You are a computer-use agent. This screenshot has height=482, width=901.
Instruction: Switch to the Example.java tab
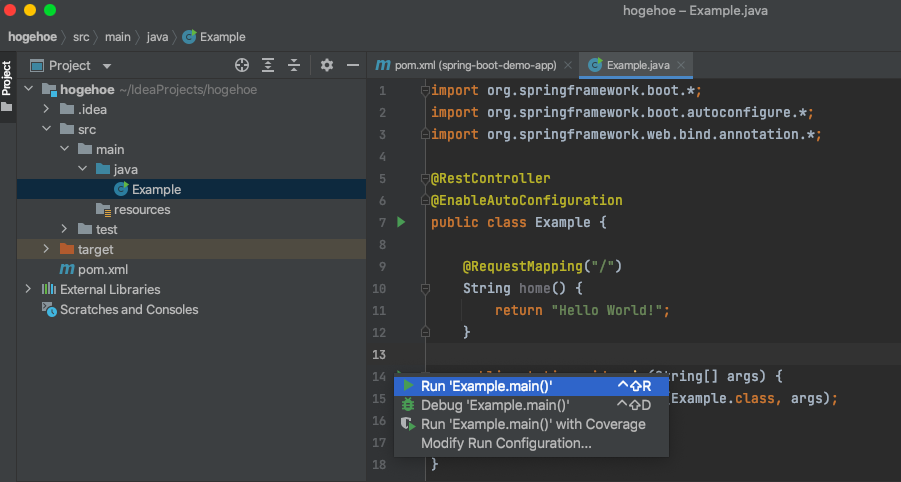(x=636, y=65)
